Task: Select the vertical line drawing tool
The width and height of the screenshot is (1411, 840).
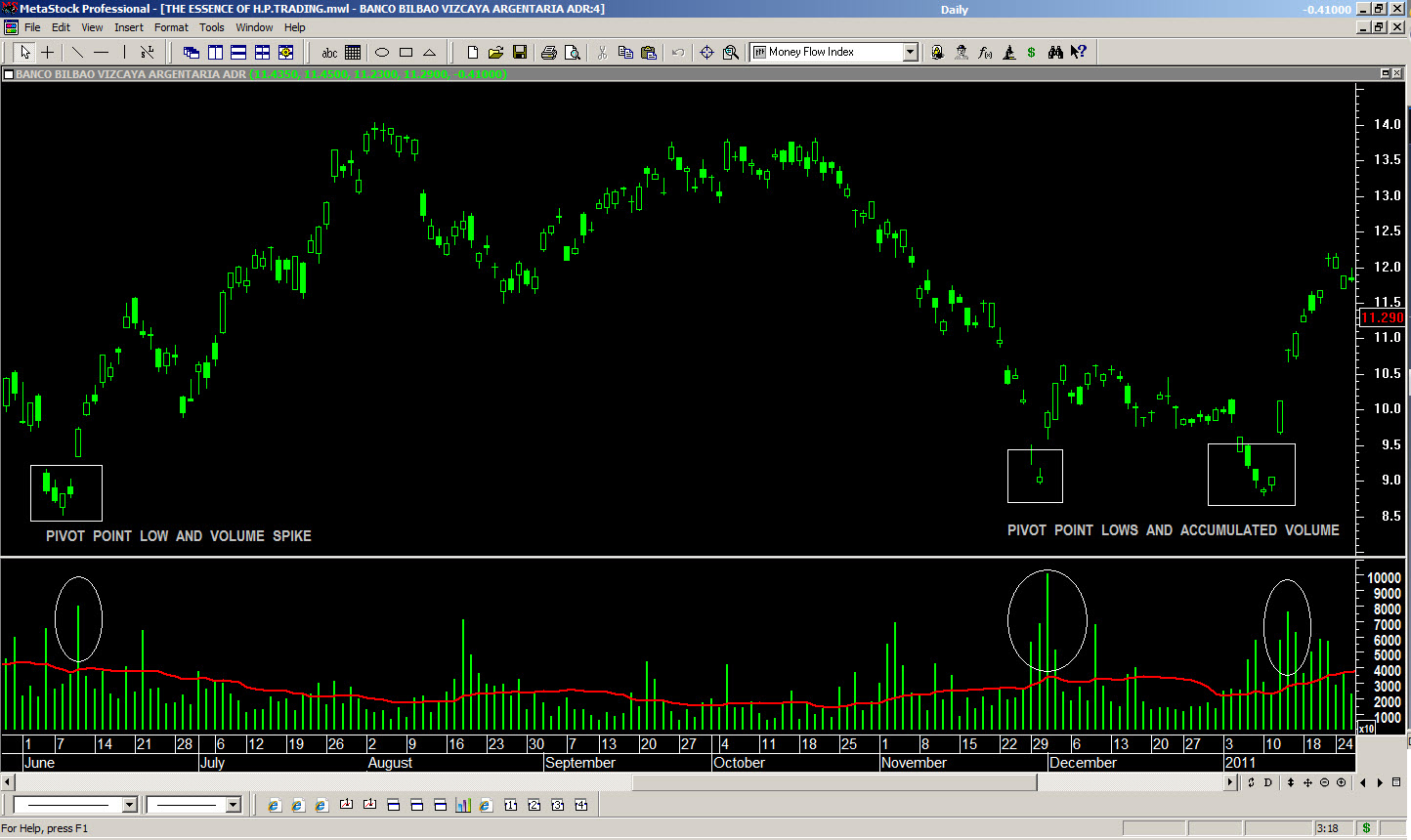Action: (x=124, y=53)
